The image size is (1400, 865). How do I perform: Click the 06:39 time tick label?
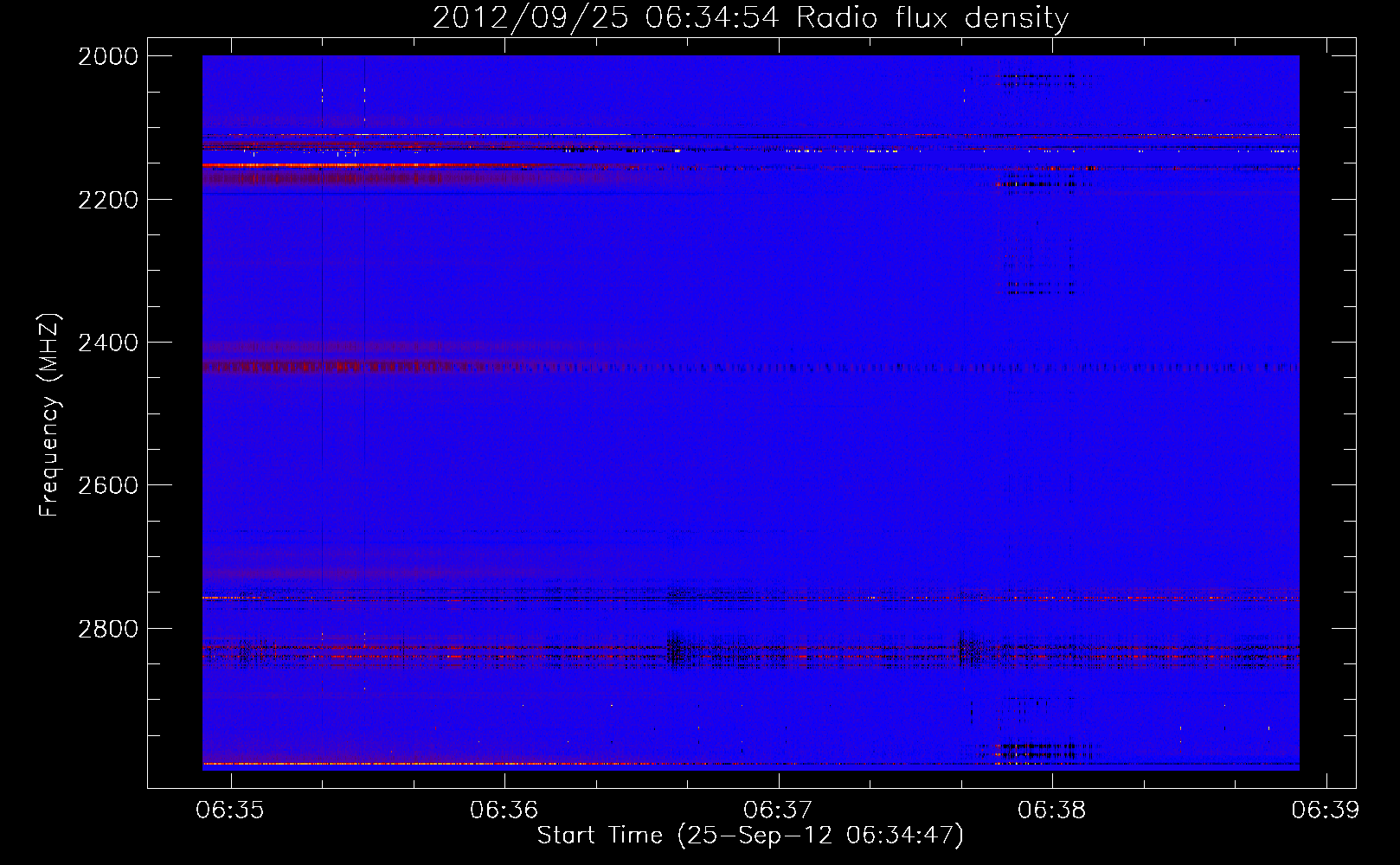click(1326, 811)
